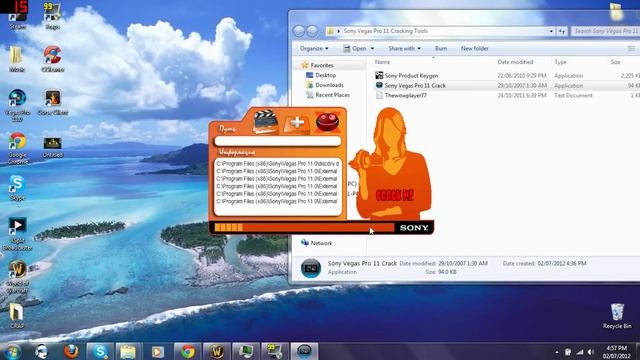
Task: Sort by the Type column header
Action: [560, 62]
